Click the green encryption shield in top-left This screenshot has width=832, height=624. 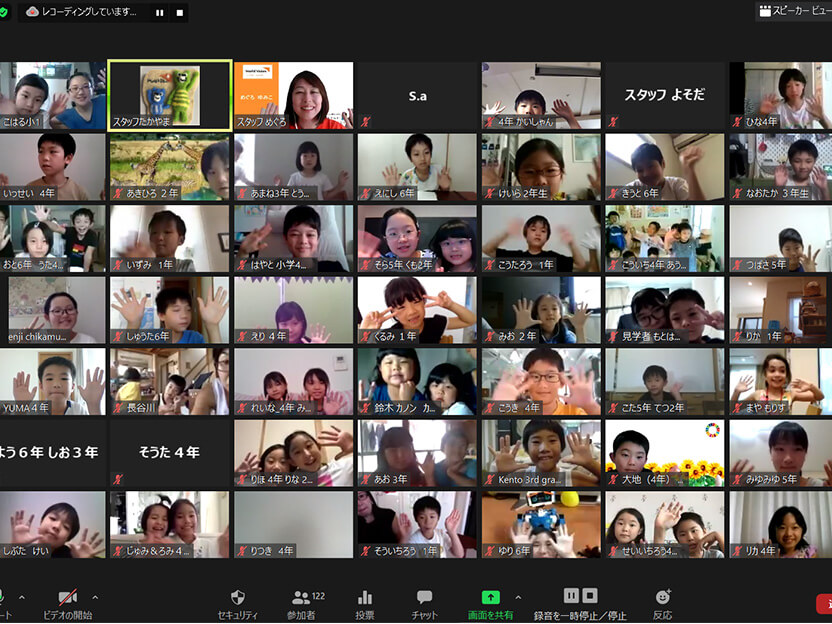[x=4, y=12]
